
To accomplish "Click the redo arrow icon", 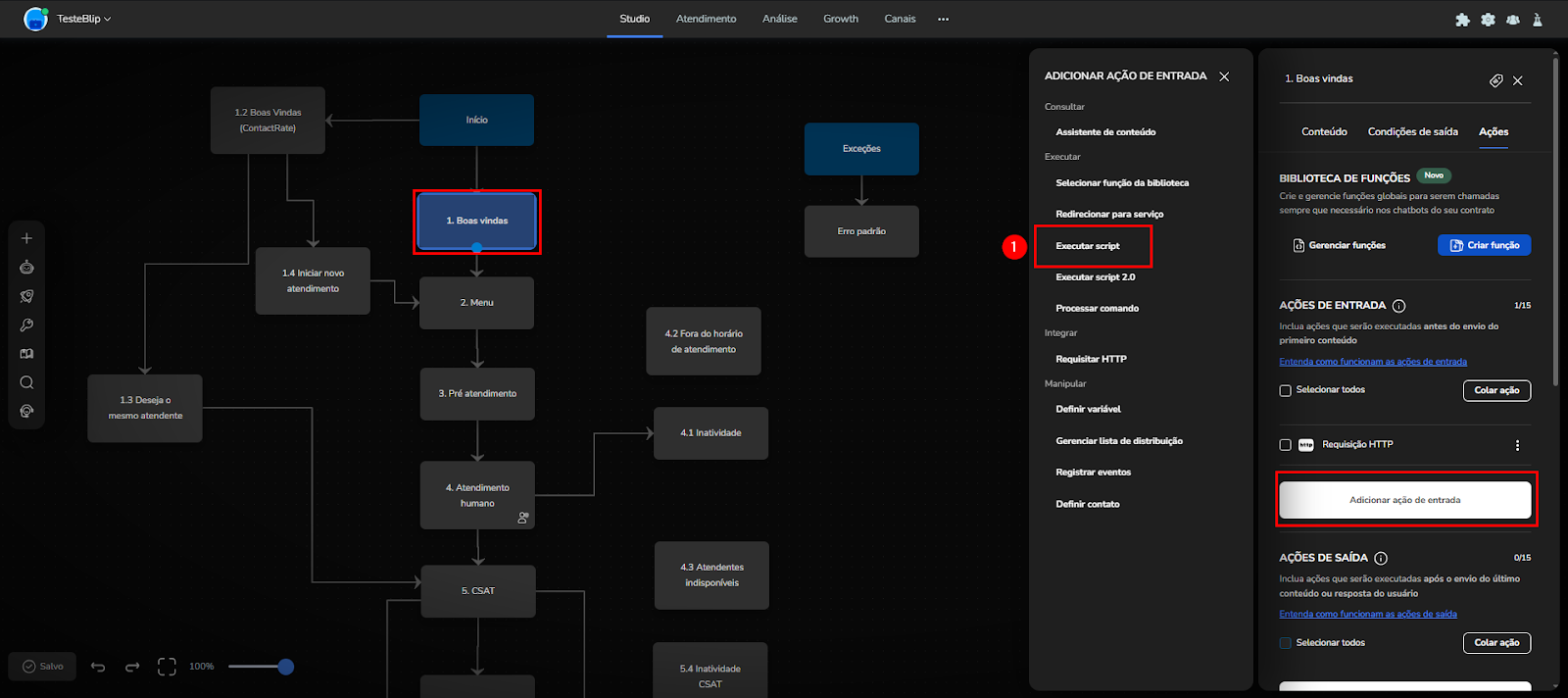I will pyautogui.click(x=132, y=667).
